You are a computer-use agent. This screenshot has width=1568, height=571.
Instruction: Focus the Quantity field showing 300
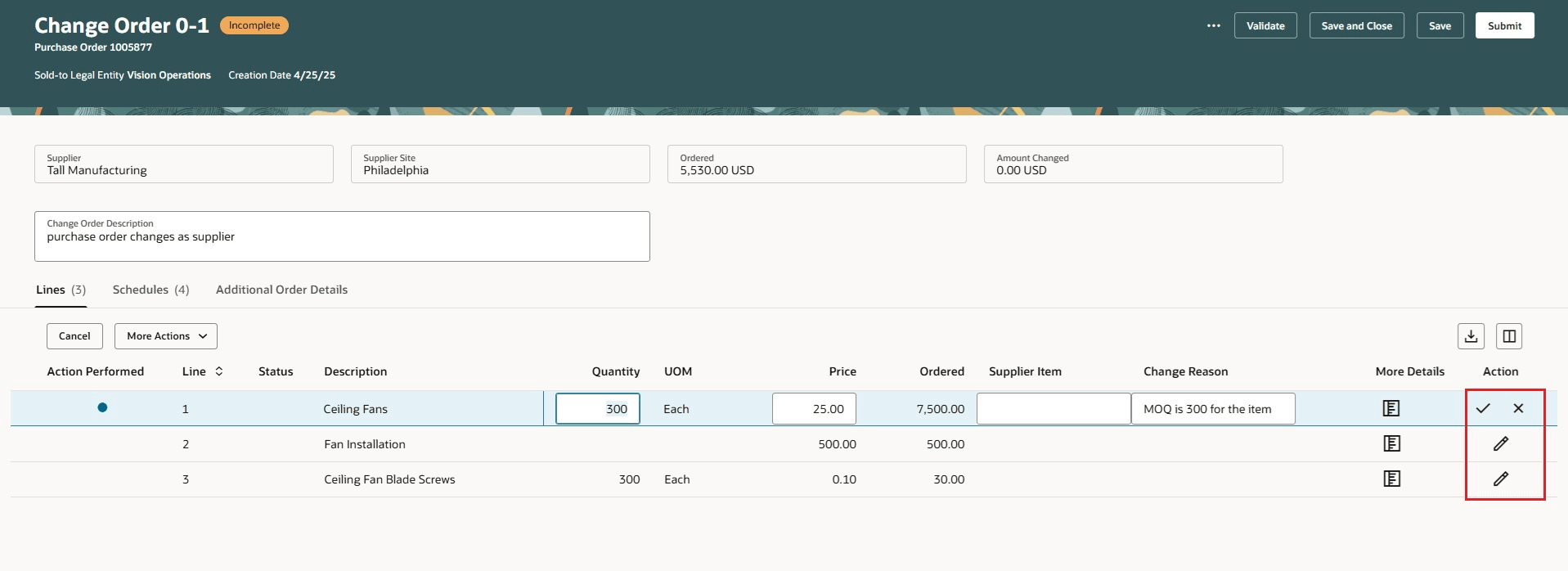pyautogui.click(x=598, y=408)
